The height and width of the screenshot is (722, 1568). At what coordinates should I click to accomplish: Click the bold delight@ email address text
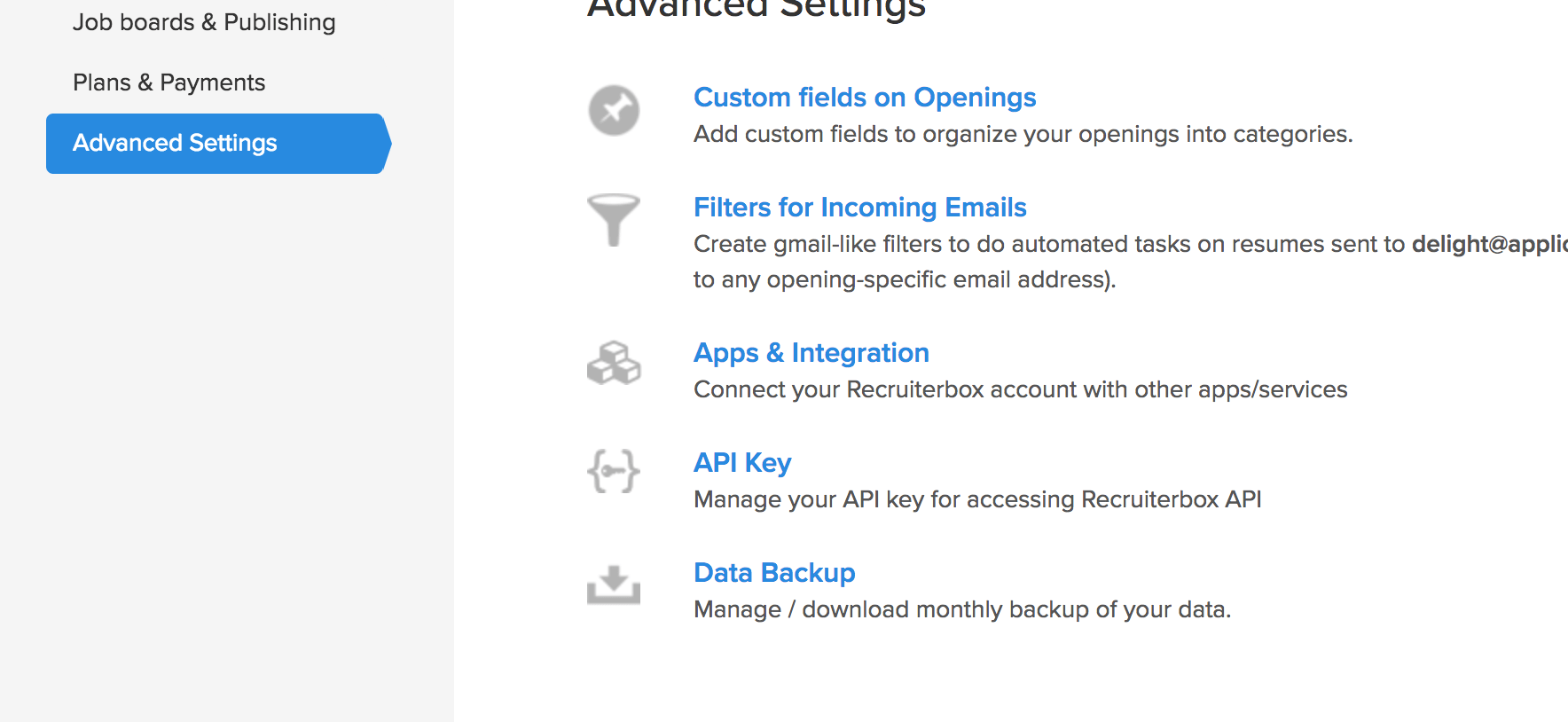[x=1490, y=244]
